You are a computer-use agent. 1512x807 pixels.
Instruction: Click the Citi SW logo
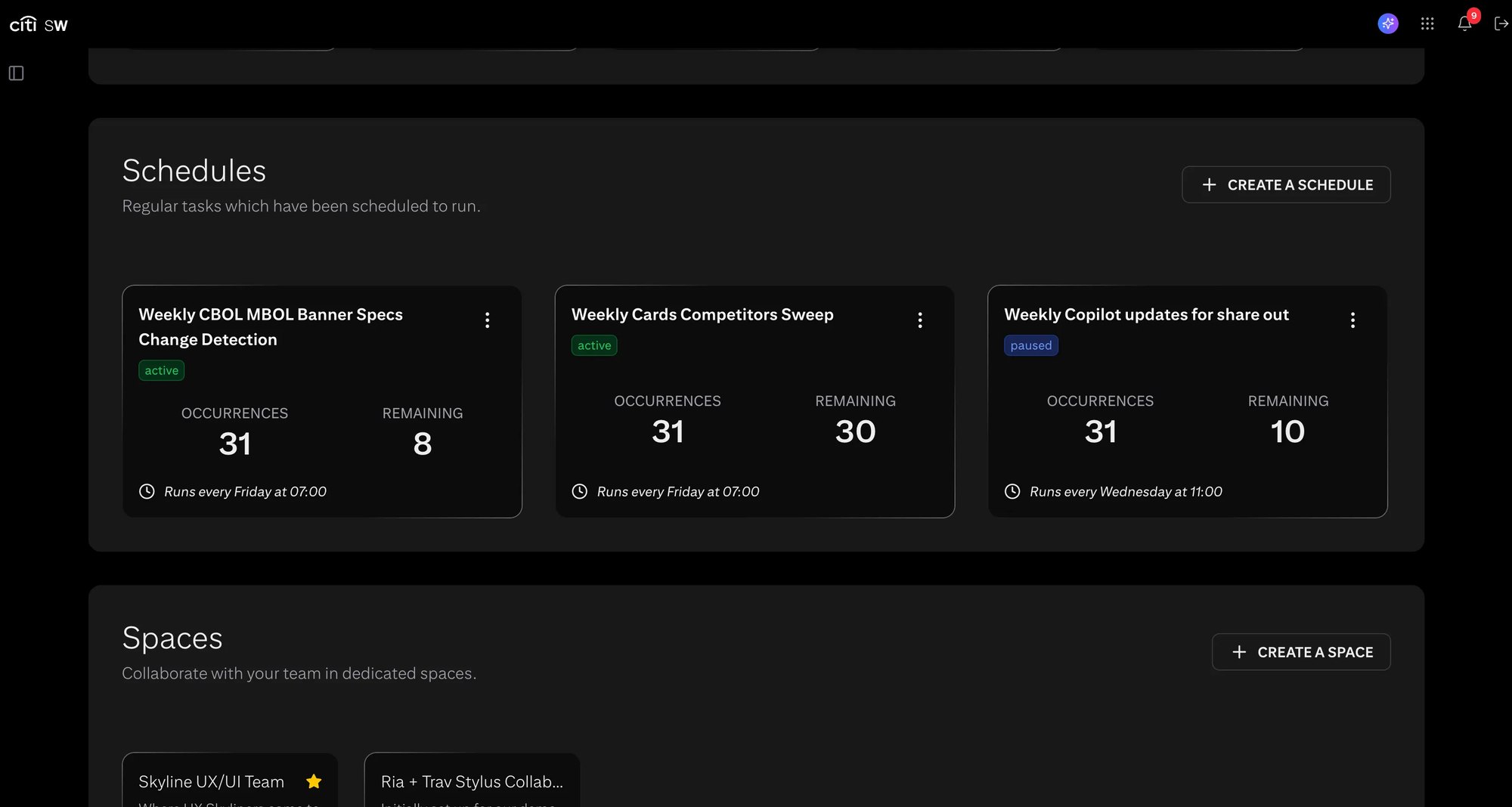pos(39,24)
